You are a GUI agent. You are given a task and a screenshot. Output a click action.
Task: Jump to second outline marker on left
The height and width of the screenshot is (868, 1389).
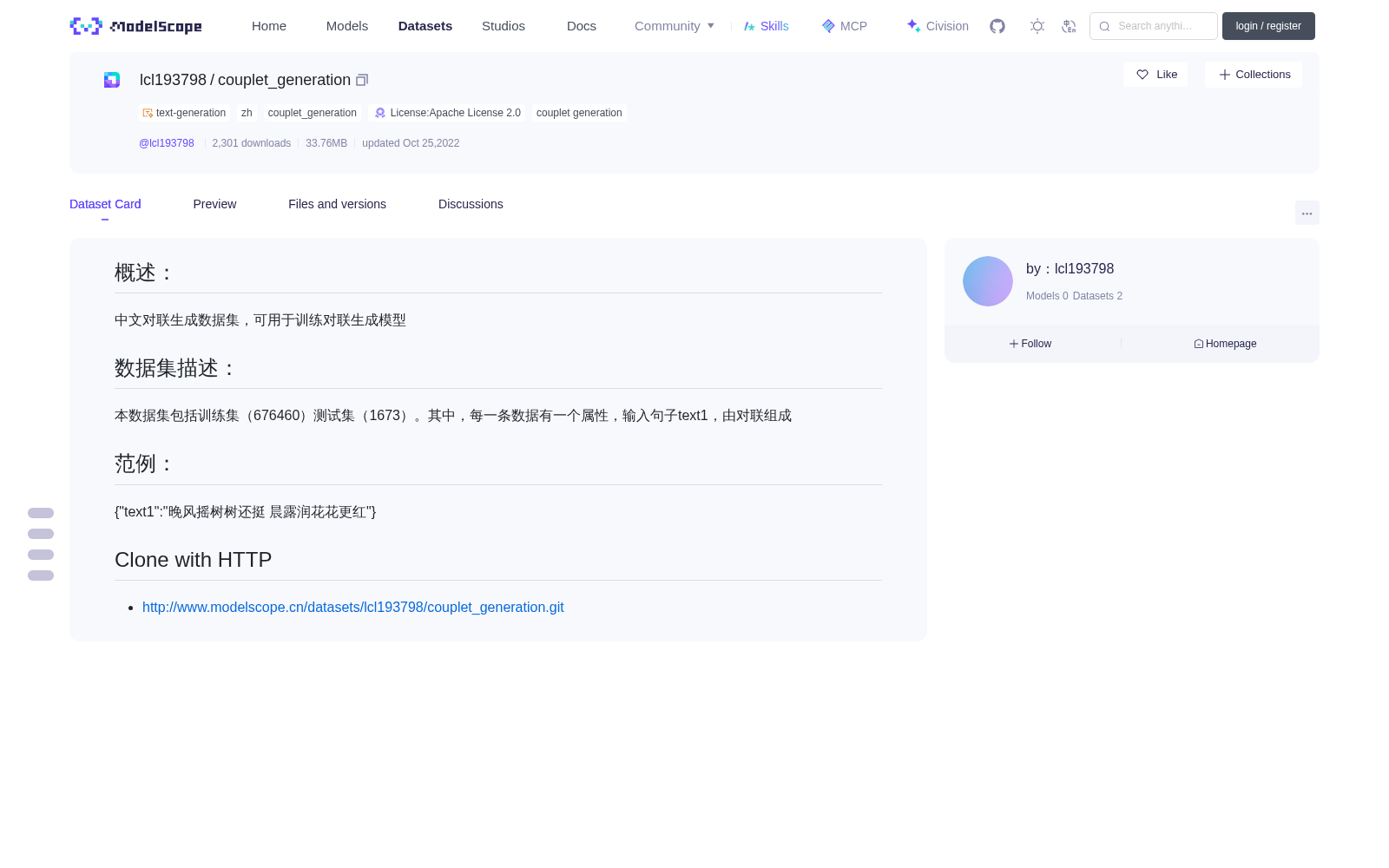tap(41, 534)
